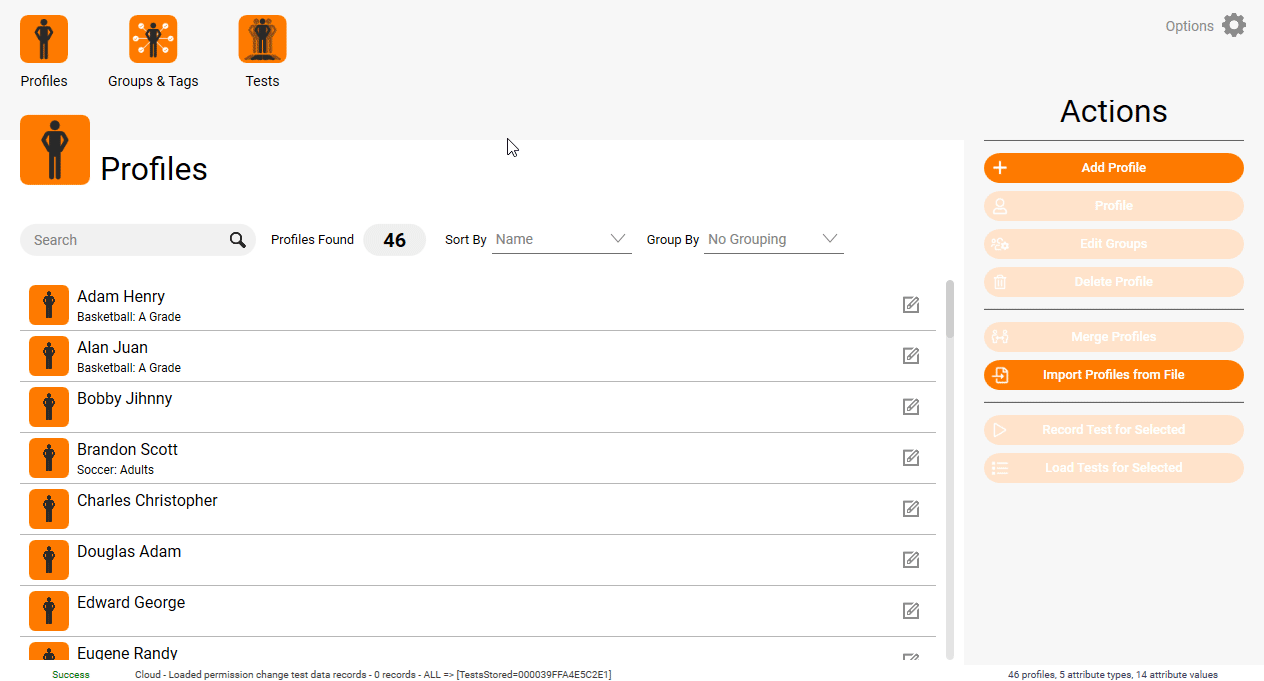Open the Sort By Name dropdown
This screenshot has height=681, width=1264.
(x=561, y=239)
